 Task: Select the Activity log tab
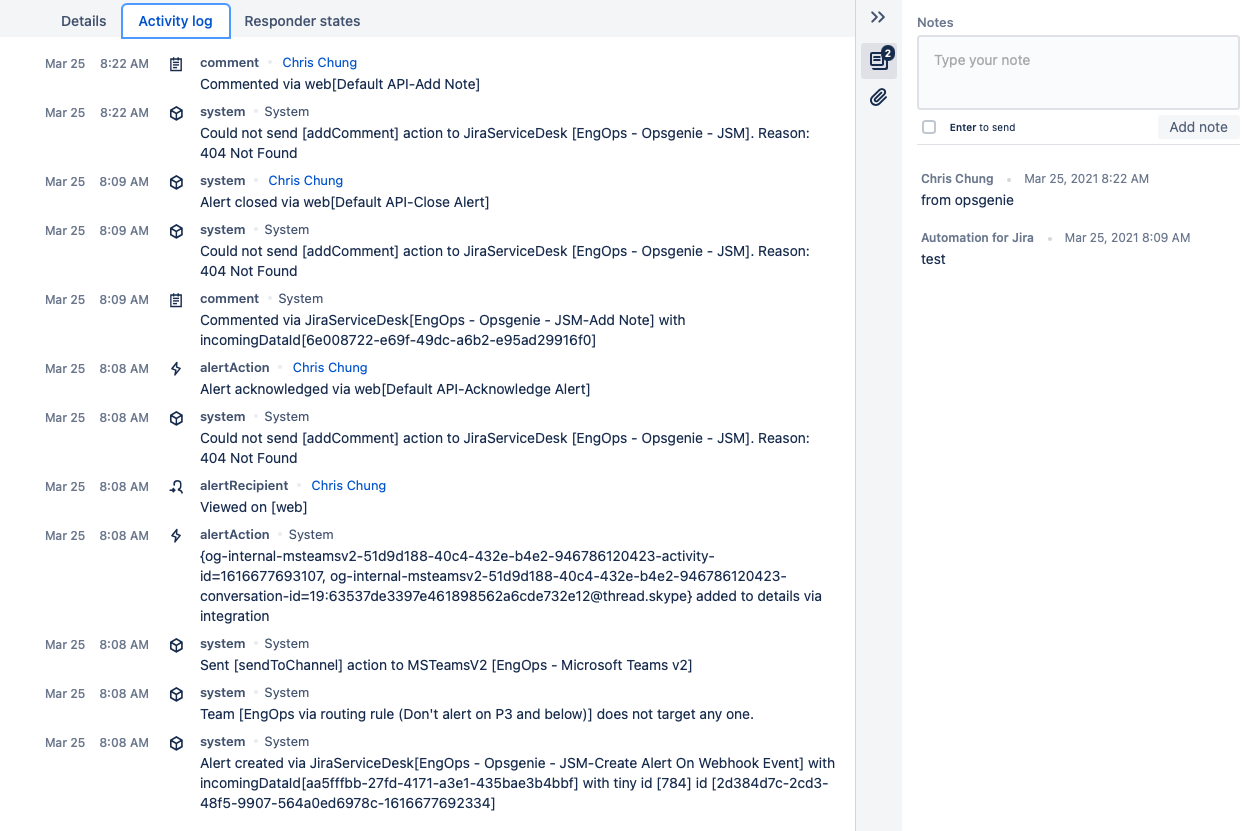pyautogui.click(x=176, y=21)
